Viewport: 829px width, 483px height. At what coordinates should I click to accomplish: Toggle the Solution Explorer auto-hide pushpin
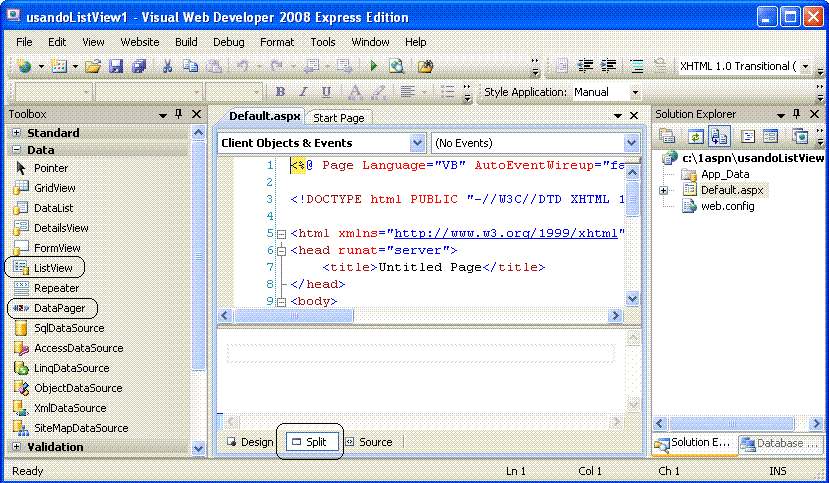796,114
